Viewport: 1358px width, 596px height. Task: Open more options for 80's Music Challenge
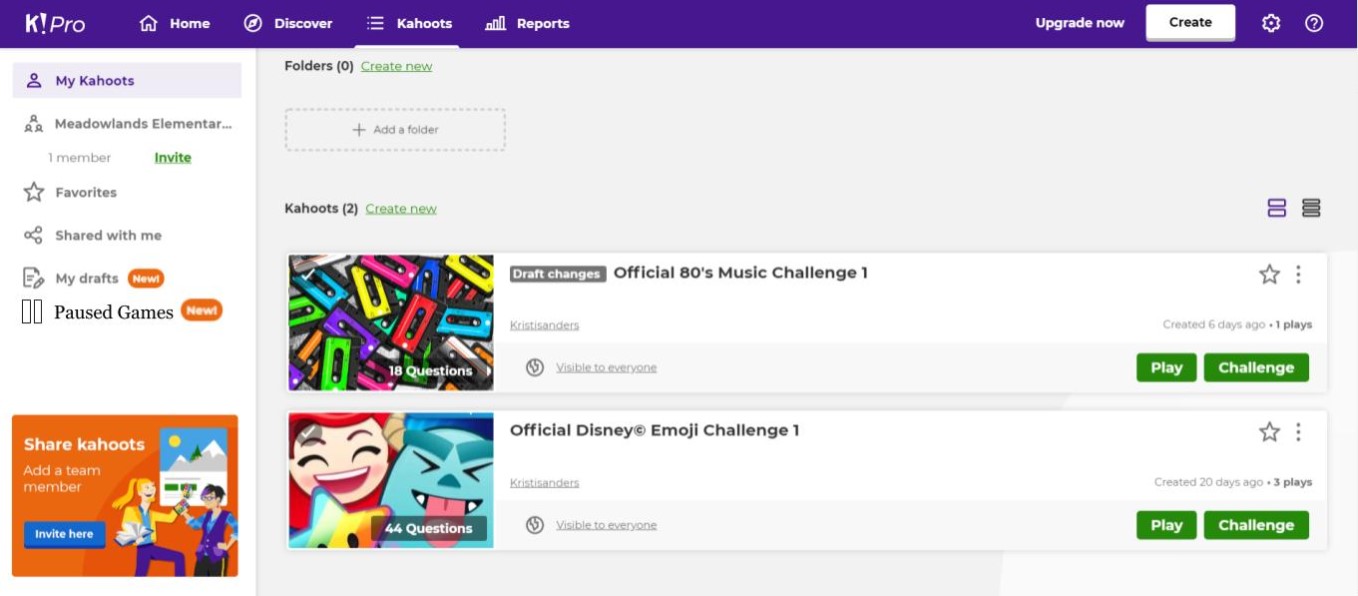coord(1298,274)
